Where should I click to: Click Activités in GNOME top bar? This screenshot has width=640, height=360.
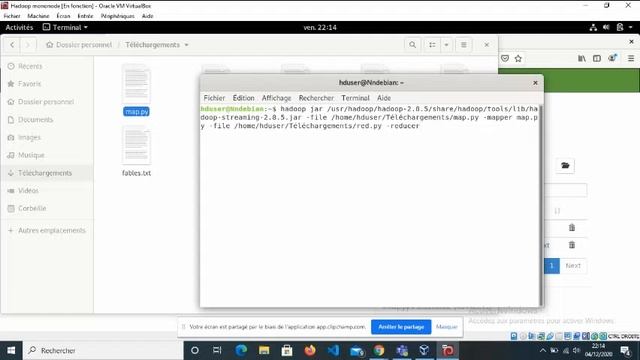(19, 27)
